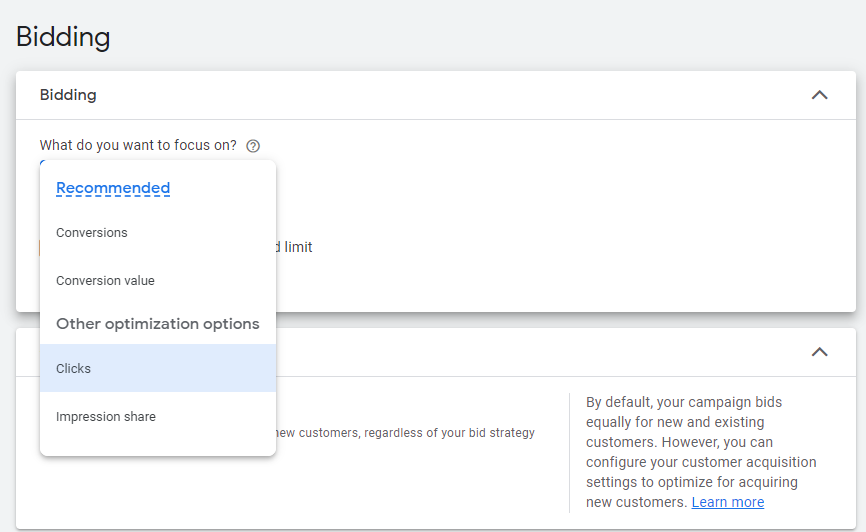Select Conversions from the focus dropdown
Image resolution: width=866 pixels, height=532 pixels.
pyautogui.click(x=92, y=233)
